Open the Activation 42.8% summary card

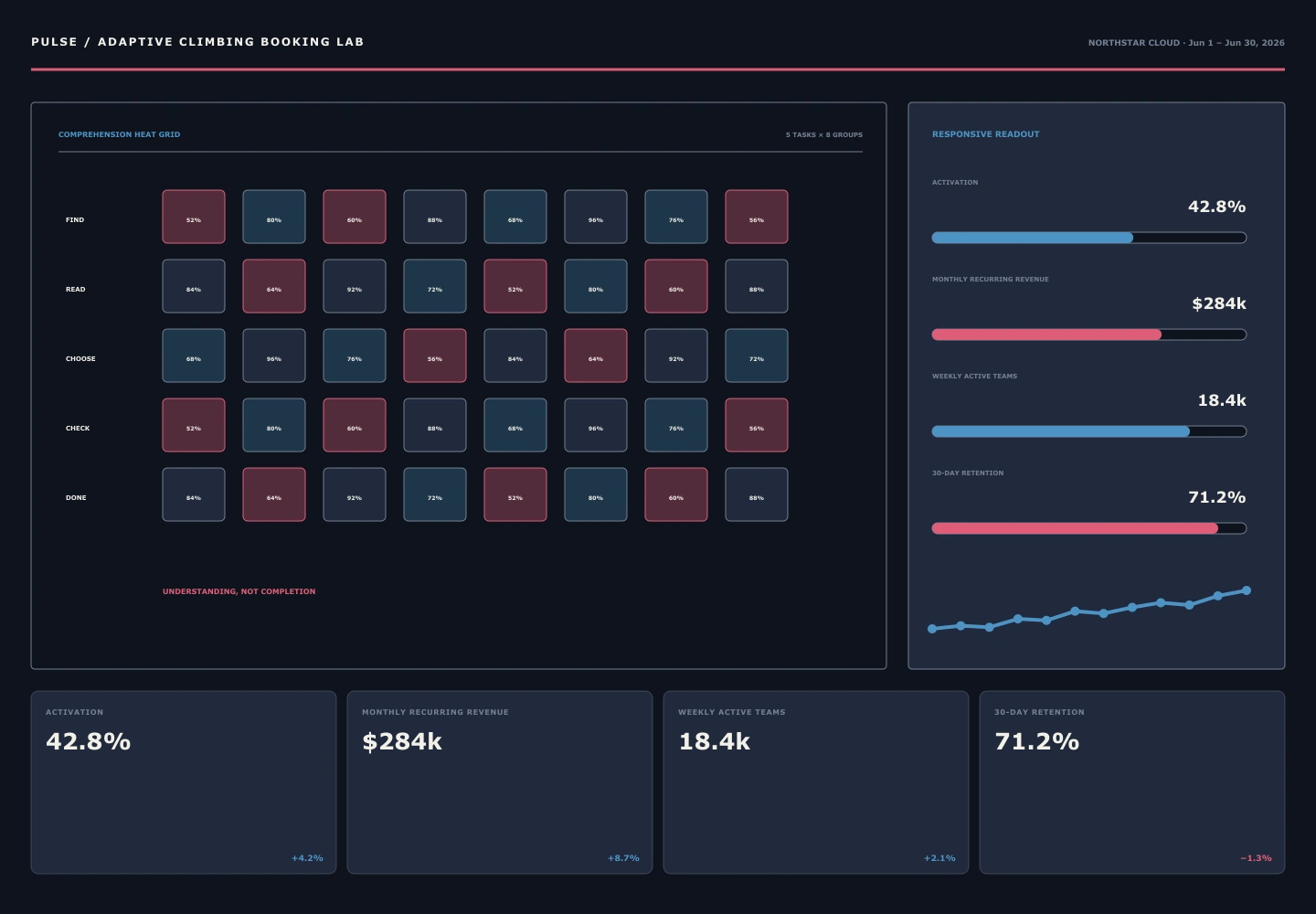[x=184, y=782]
